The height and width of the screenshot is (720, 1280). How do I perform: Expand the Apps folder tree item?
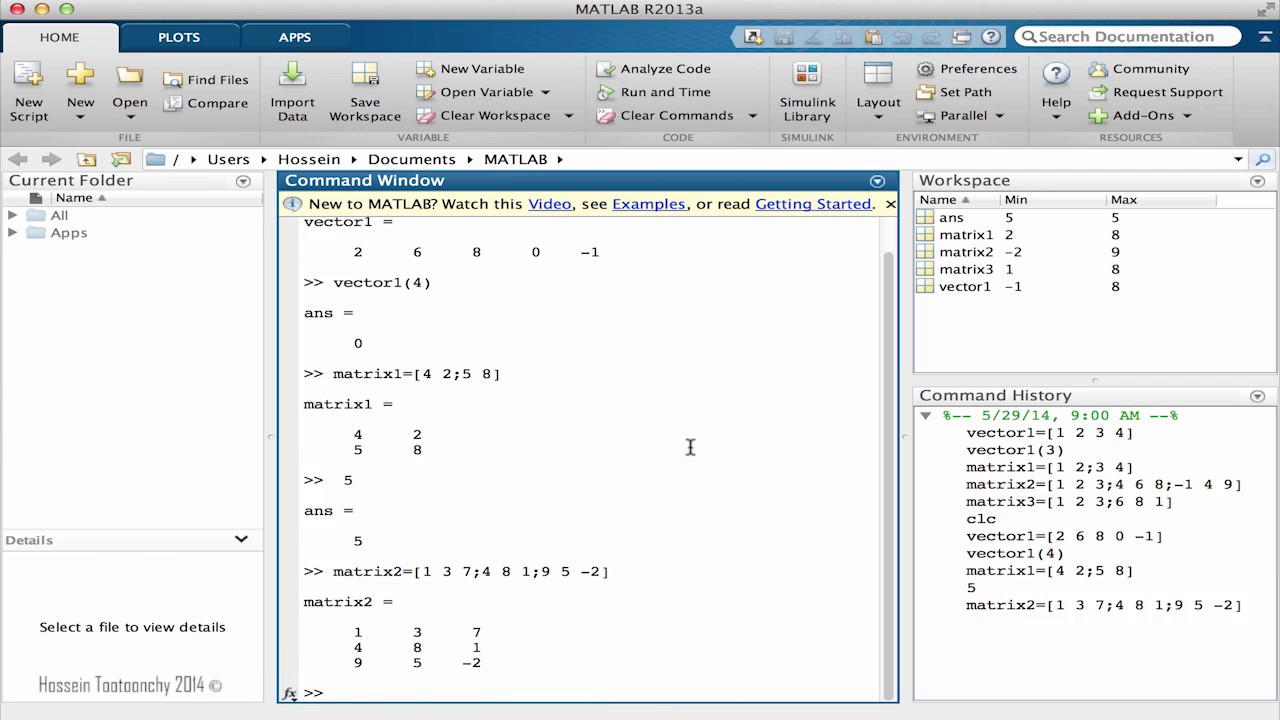pos(12,232)
